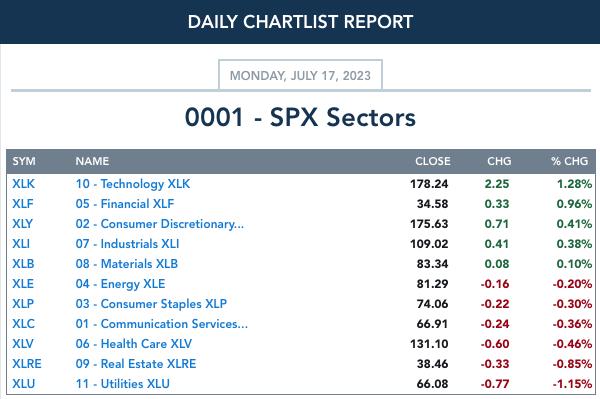Screen dimensions: 600x399
Task: Click the XLV symbol link
Action: (23, 344)
